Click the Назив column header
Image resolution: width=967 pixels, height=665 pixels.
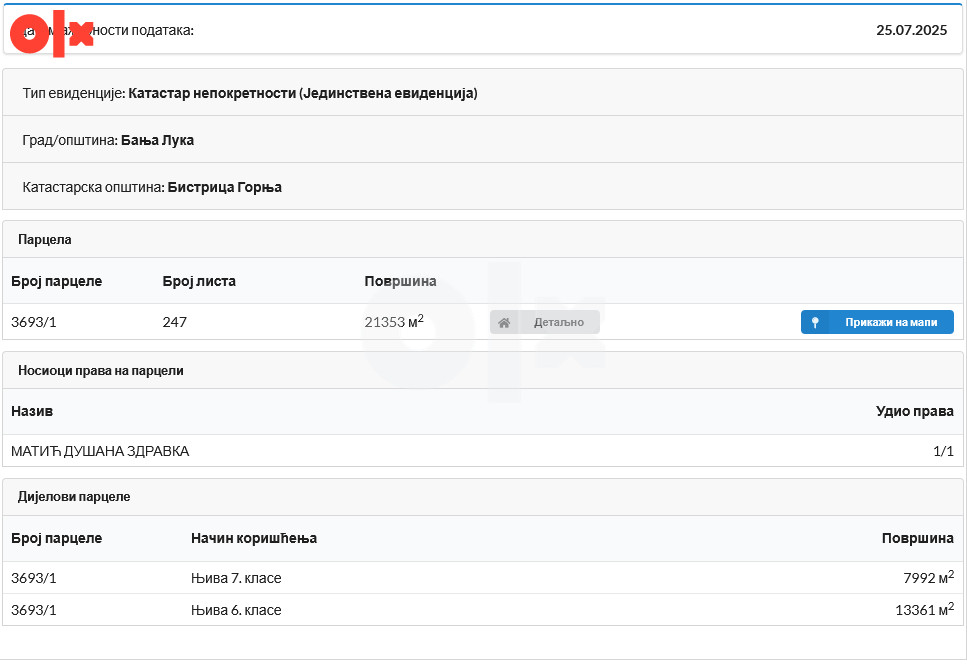(32, 411)
